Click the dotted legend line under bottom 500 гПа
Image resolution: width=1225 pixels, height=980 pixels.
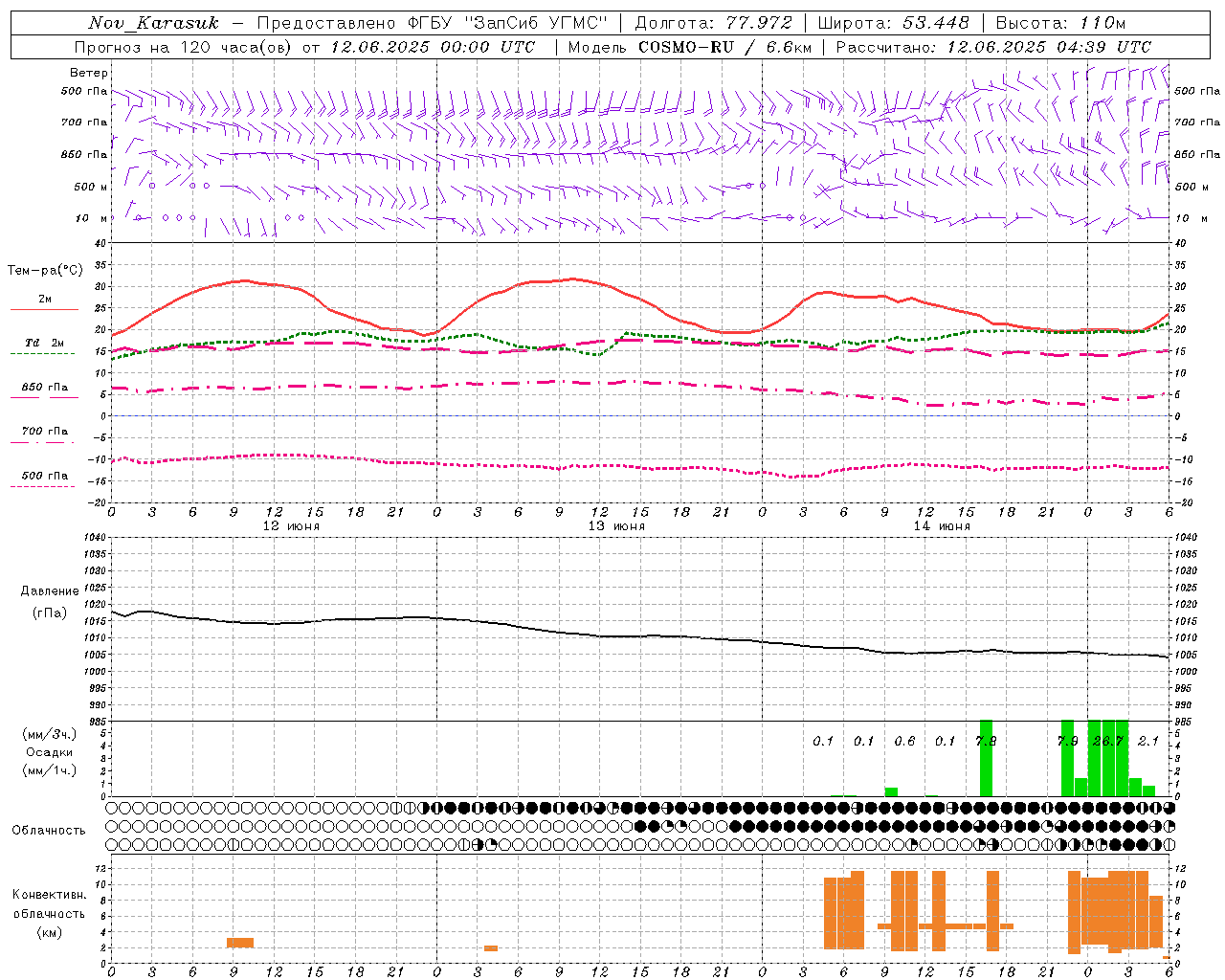(42, 486)
